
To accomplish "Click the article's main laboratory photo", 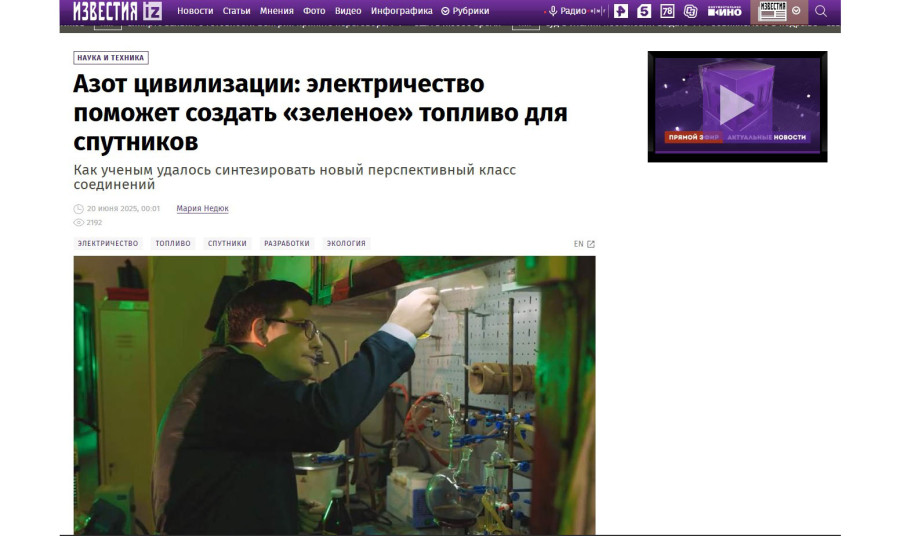I will pyautogui.click(x=334, y=395).
